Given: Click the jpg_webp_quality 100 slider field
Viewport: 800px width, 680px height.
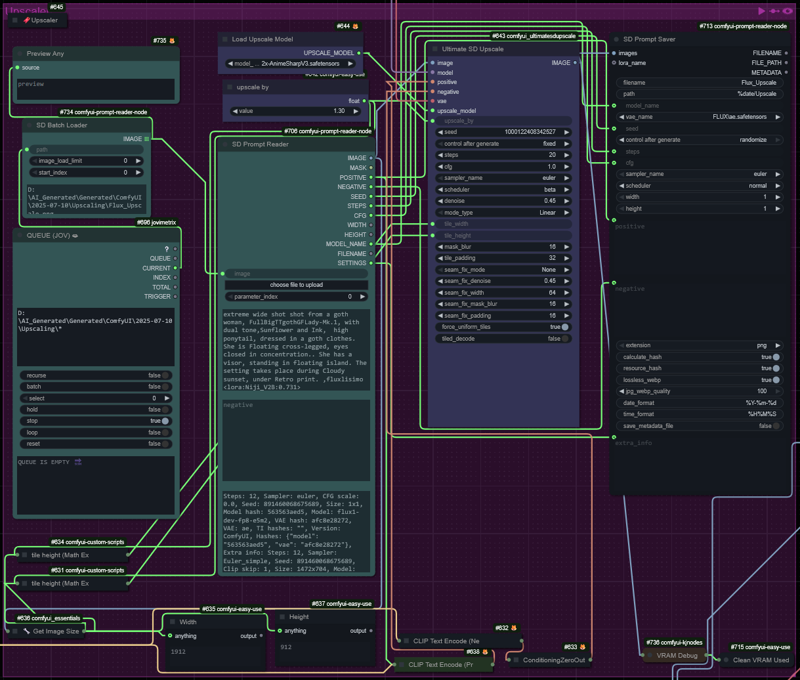Looking at the screenshot, I should coord(699,391).
